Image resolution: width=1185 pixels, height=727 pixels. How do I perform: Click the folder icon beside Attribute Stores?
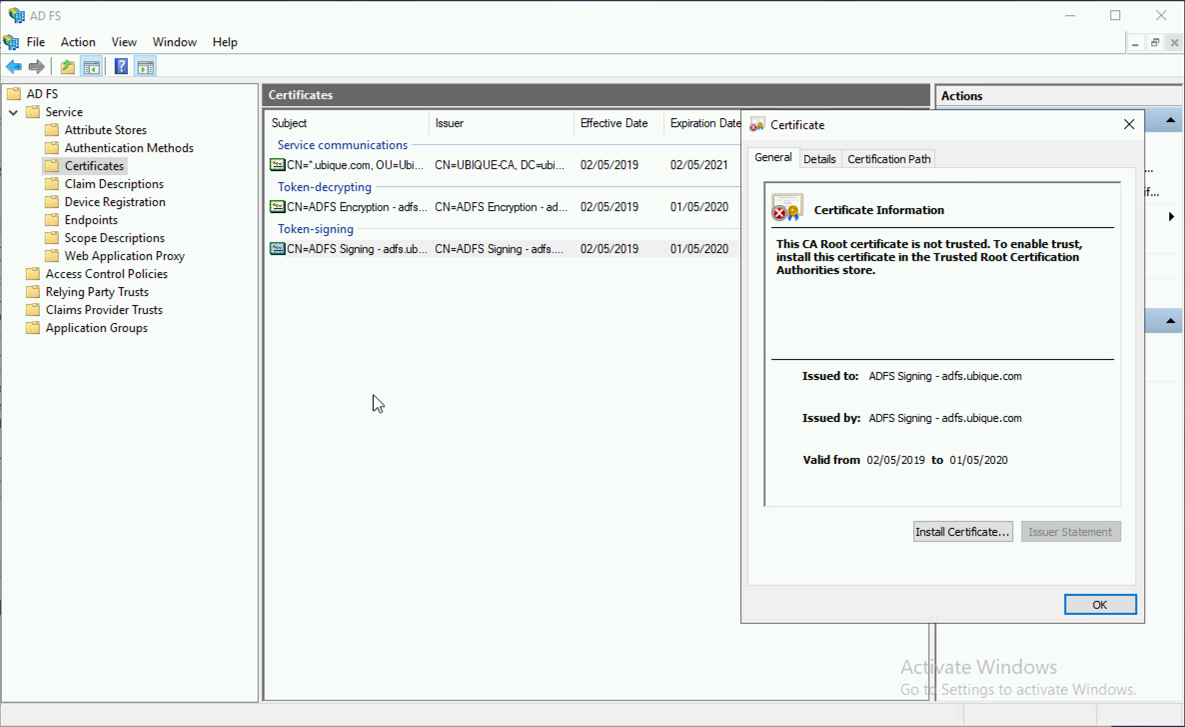click(51, 130)
